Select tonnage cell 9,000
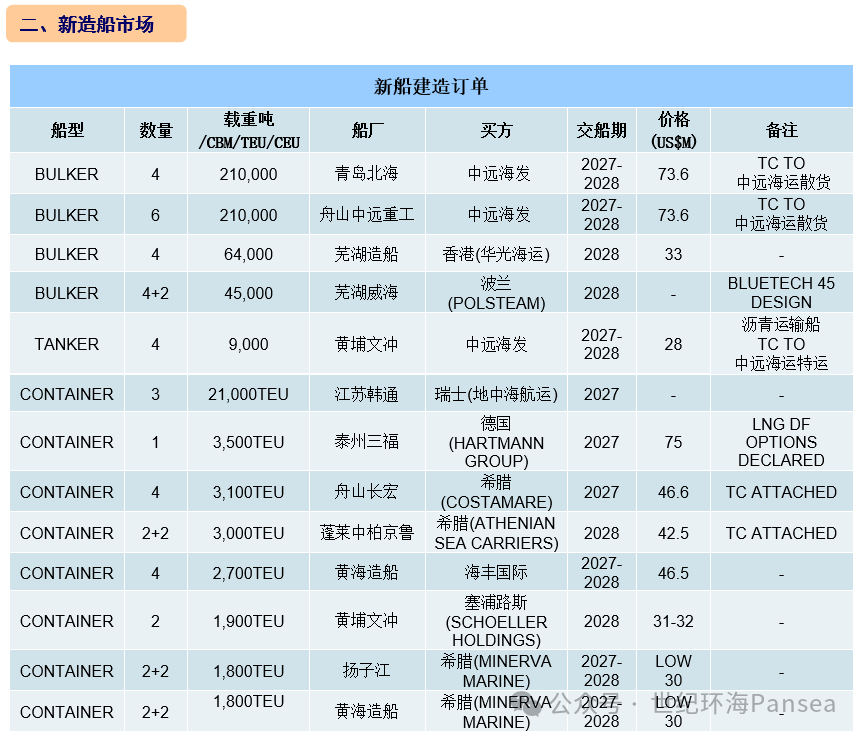The width and height of the screenshot is (864, 738). click(249, 344)
